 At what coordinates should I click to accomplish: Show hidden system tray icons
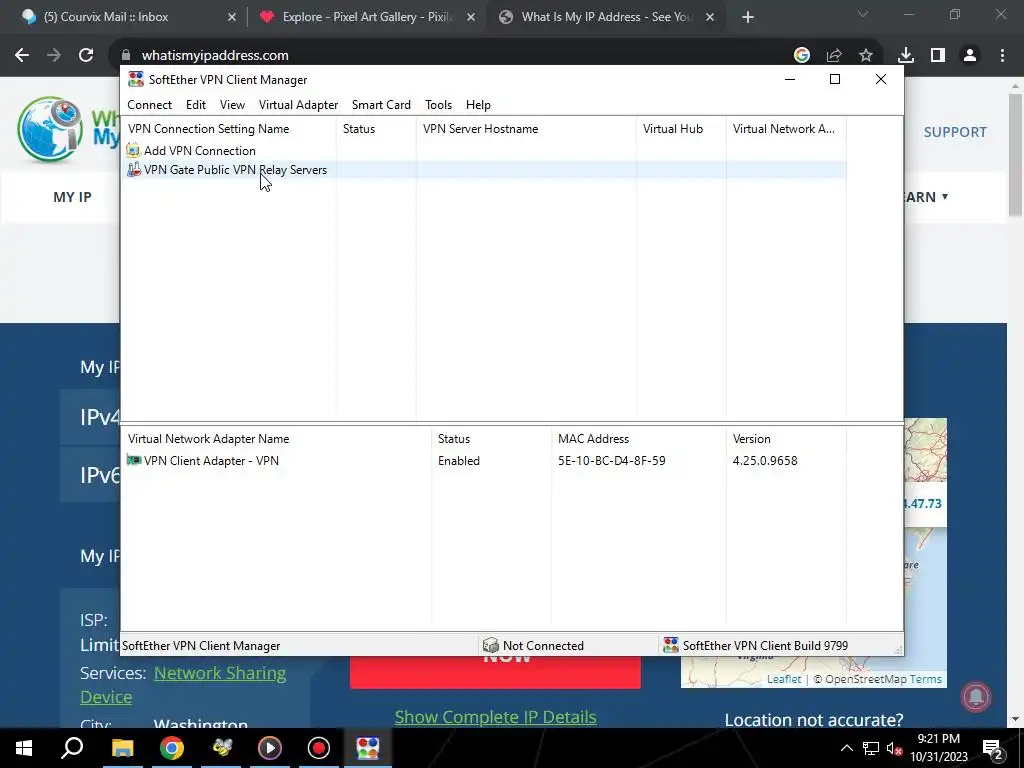click(846, 748)
